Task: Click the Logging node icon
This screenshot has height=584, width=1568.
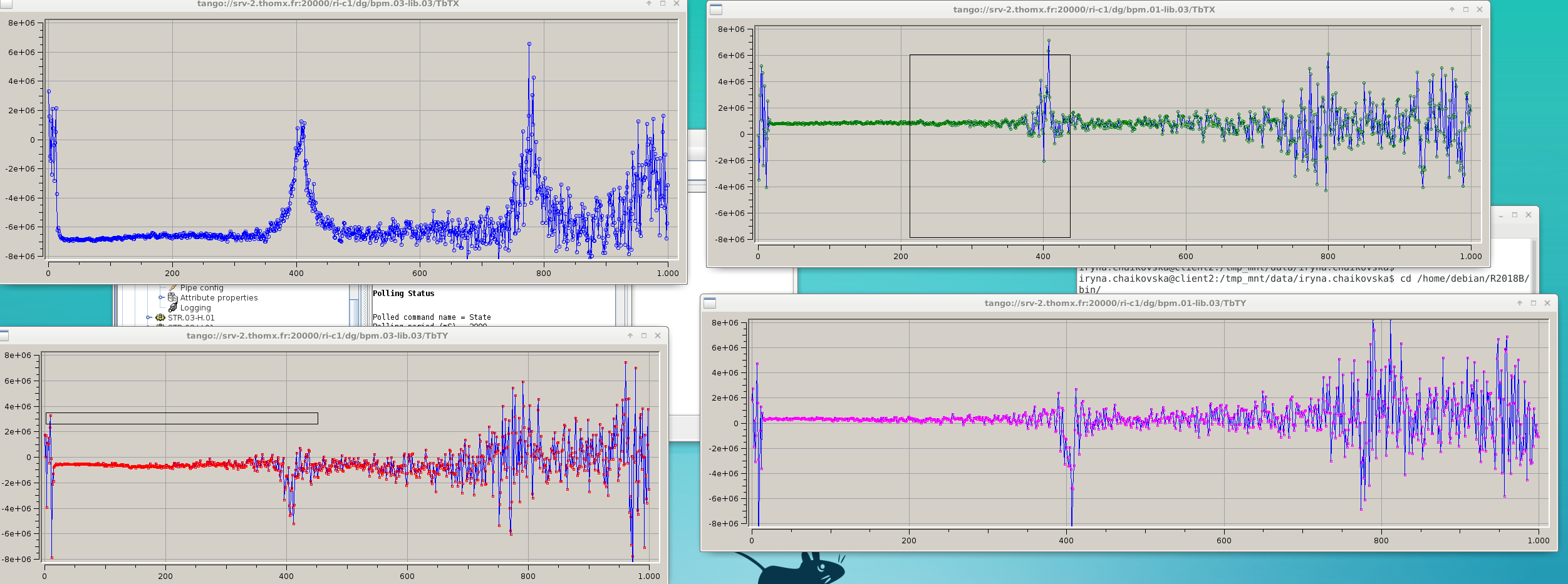Action: coord(173,307)
